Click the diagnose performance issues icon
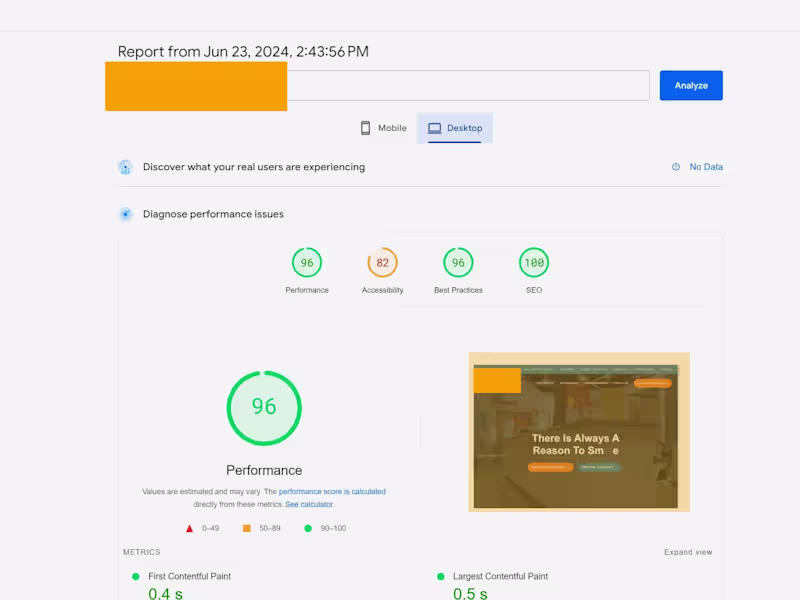 (125, 214)
